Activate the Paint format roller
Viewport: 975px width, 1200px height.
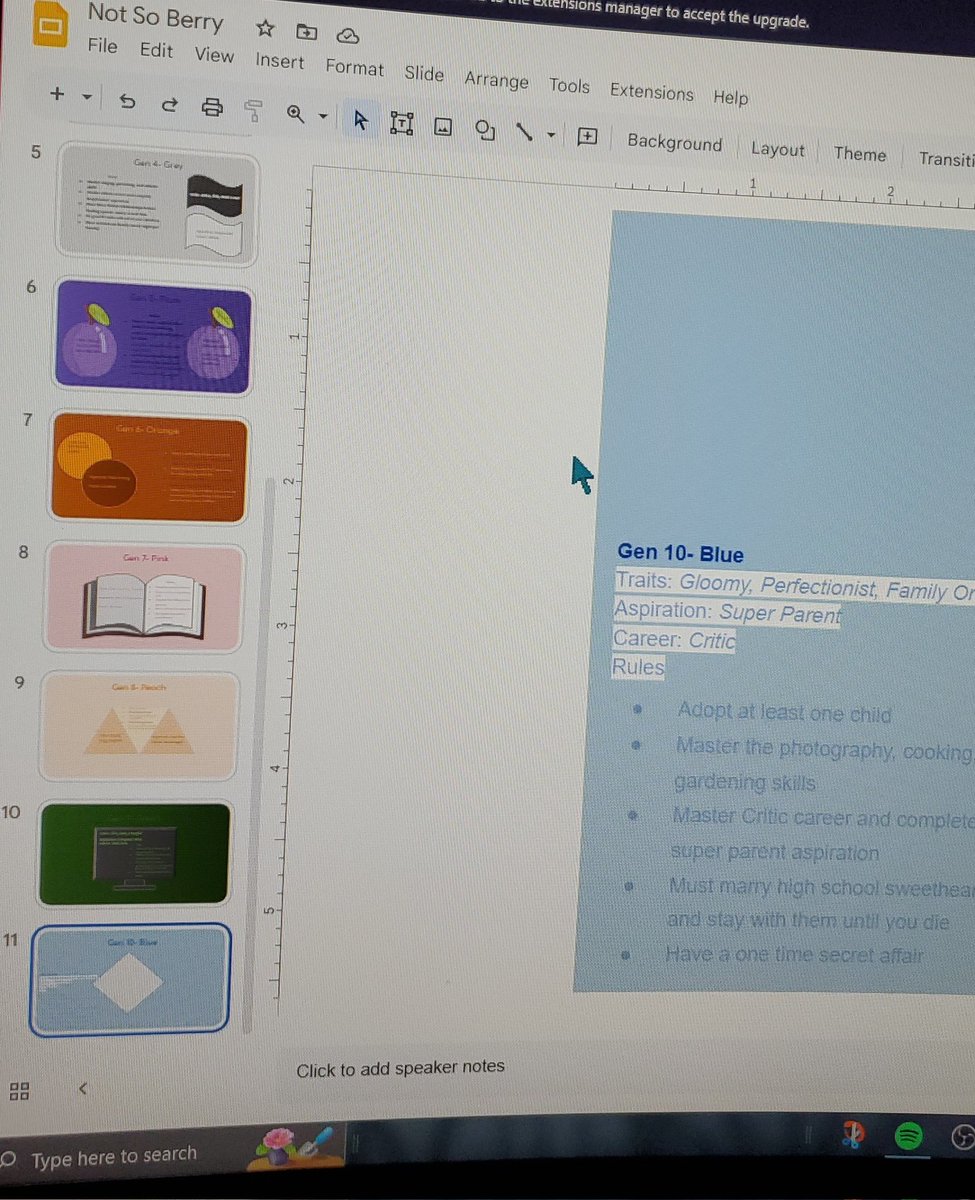pyautogui.click(x=254, y=111)
